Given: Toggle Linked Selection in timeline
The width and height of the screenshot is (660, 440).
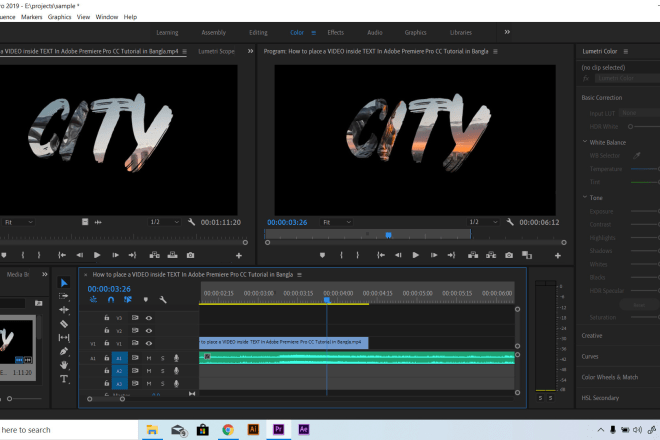Looking at the screenshot, I should [128, 300].
